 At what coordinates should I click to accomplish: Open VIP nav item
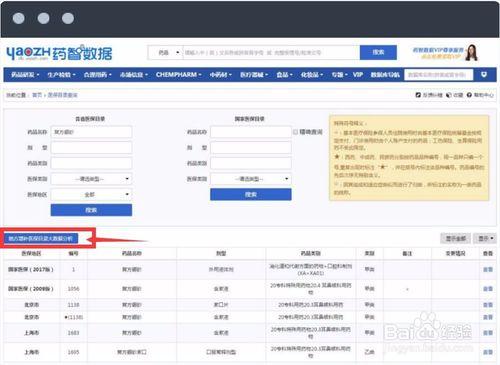click(358, 75)
